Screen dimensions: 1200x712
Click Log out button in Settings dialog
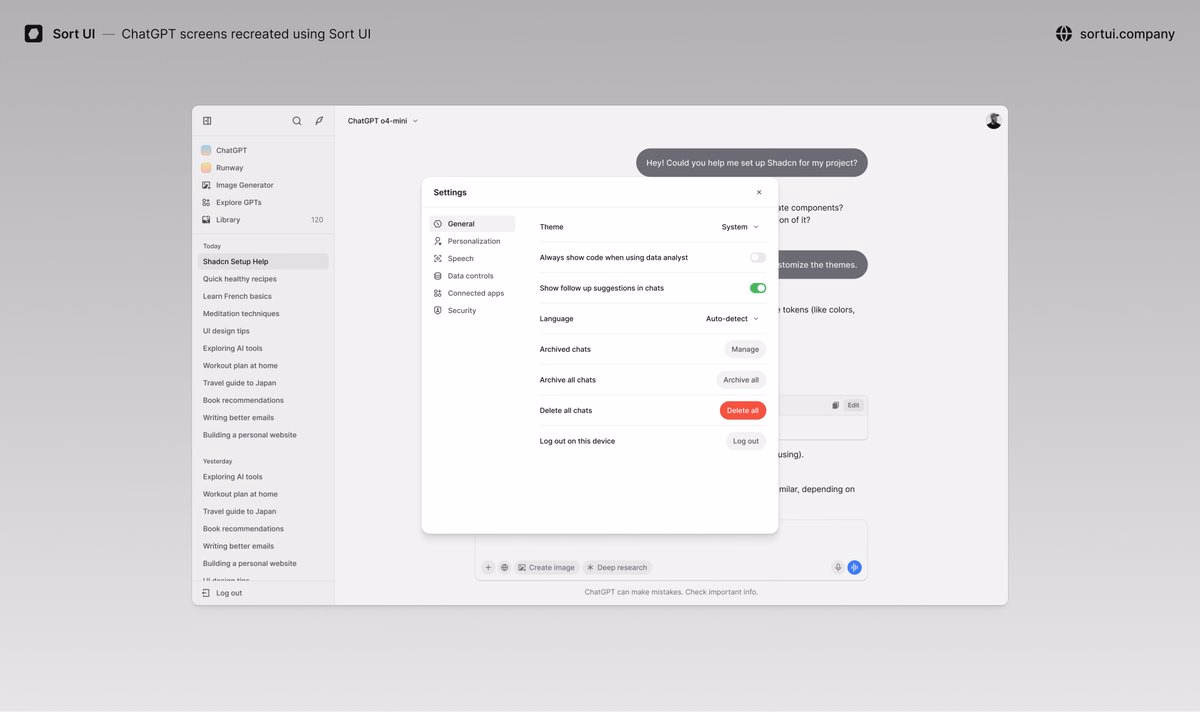(x=746, y=441)
